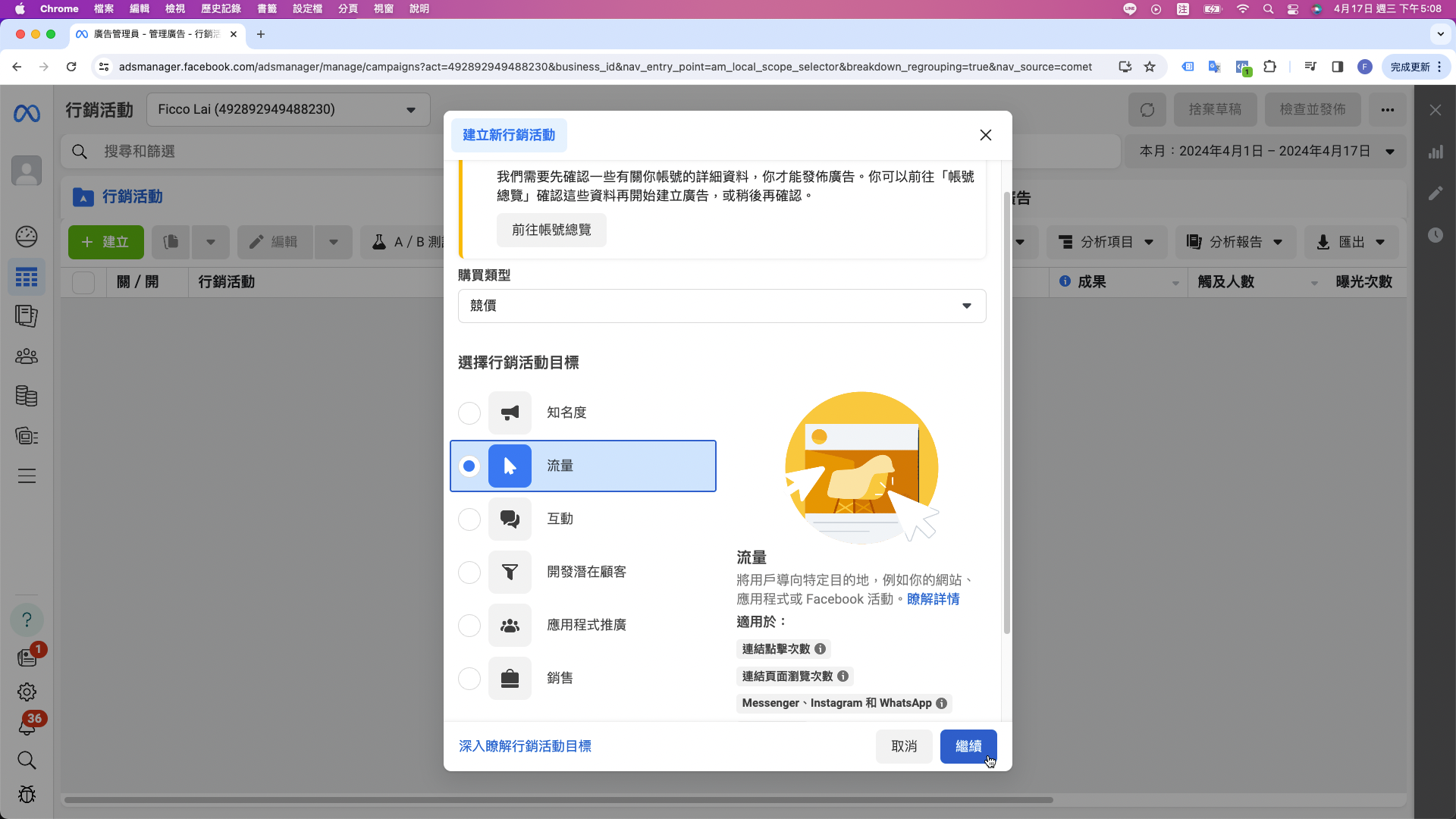Click the duplicate campaign icon
1456x819 pixels.
171,242
